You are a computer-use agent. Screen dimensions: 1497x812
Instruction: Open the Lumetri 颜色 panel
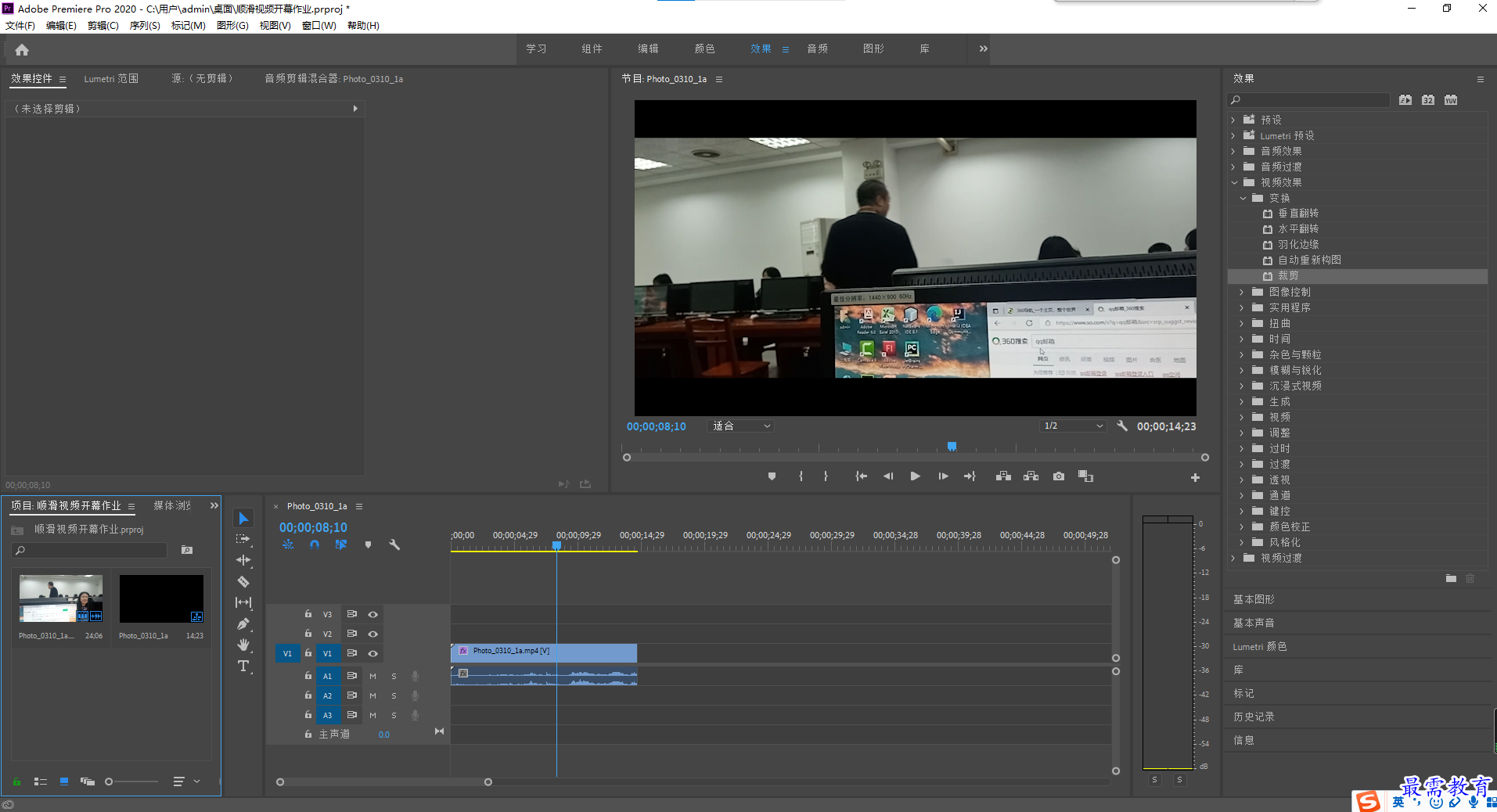pos(1259,646)
